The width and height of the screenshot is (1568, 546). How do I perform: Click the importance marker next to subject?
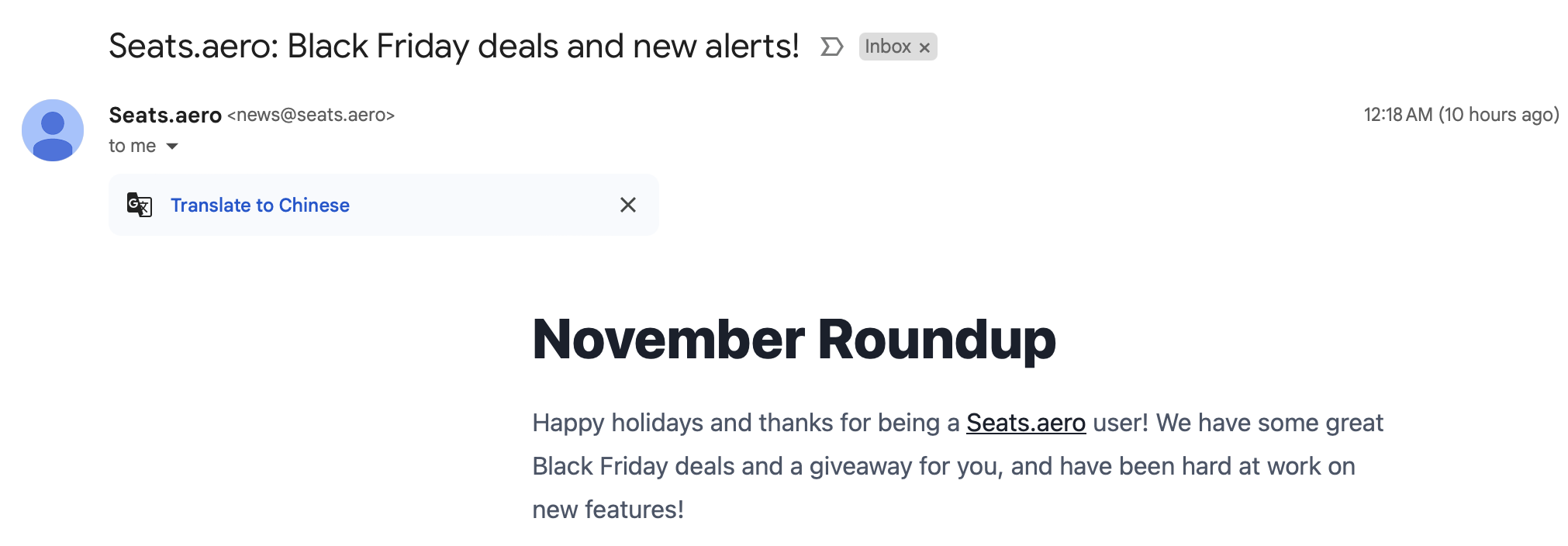click(x=831, y=47)
